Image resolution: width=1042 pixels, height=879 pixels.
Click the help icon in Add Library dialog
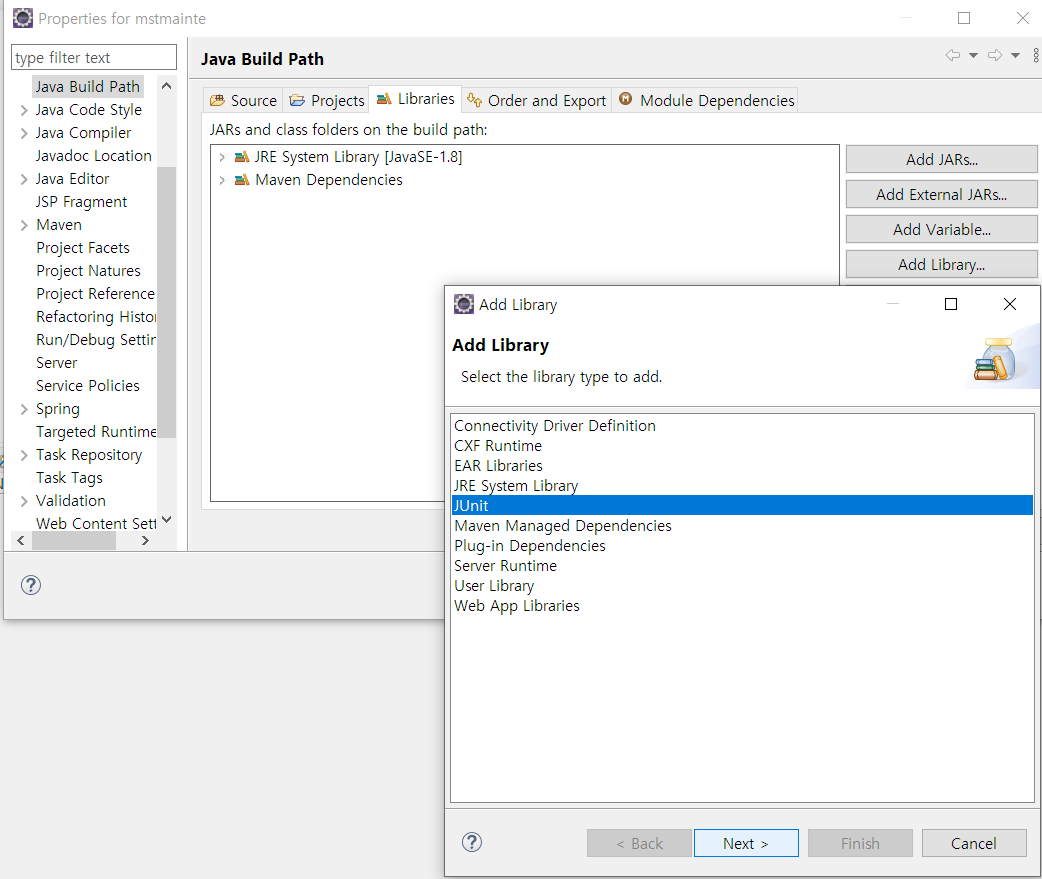[472, 842]
